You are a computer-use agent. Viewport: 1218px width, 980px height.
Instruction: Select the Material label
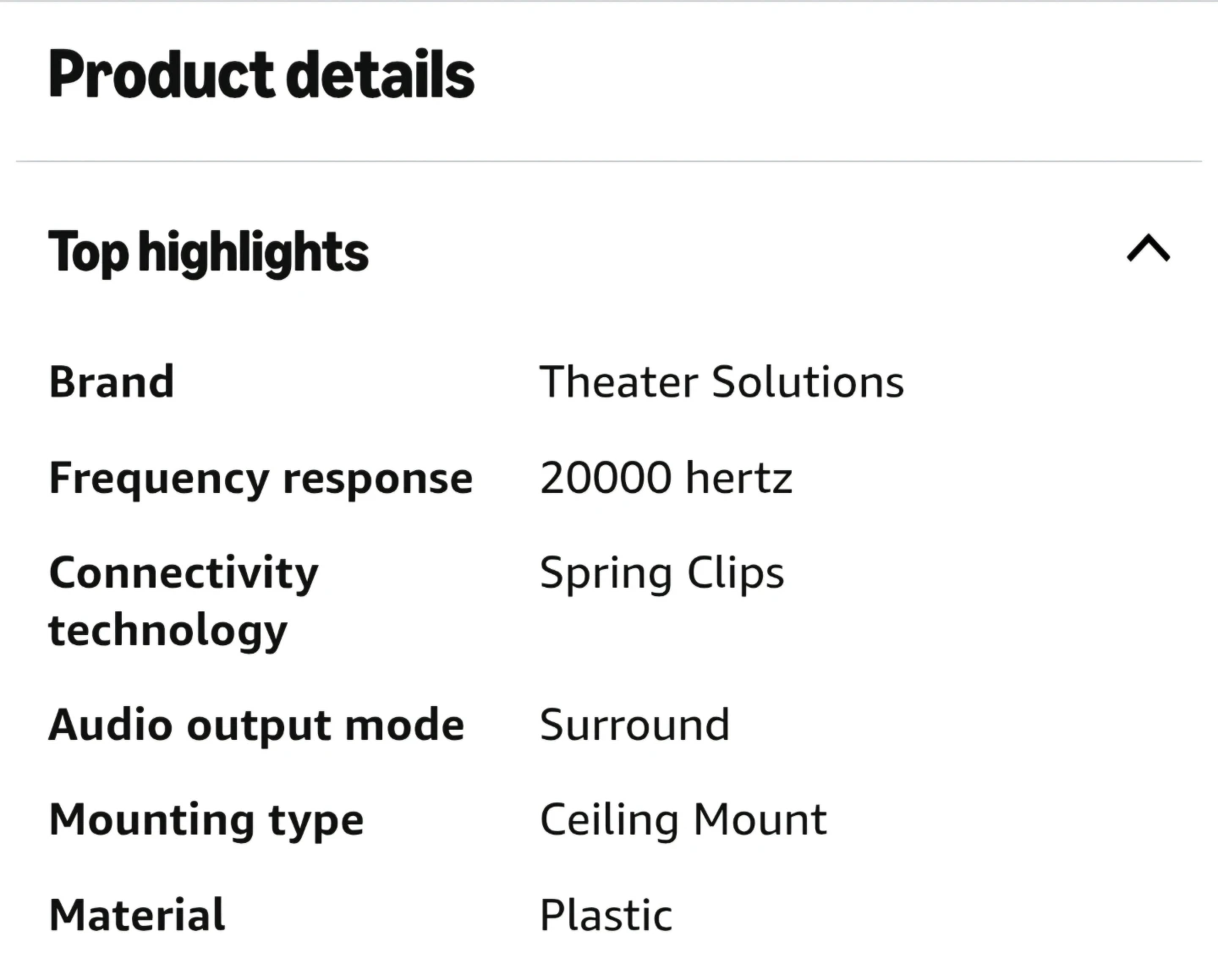pyautogui.click(x=137, y=915)
